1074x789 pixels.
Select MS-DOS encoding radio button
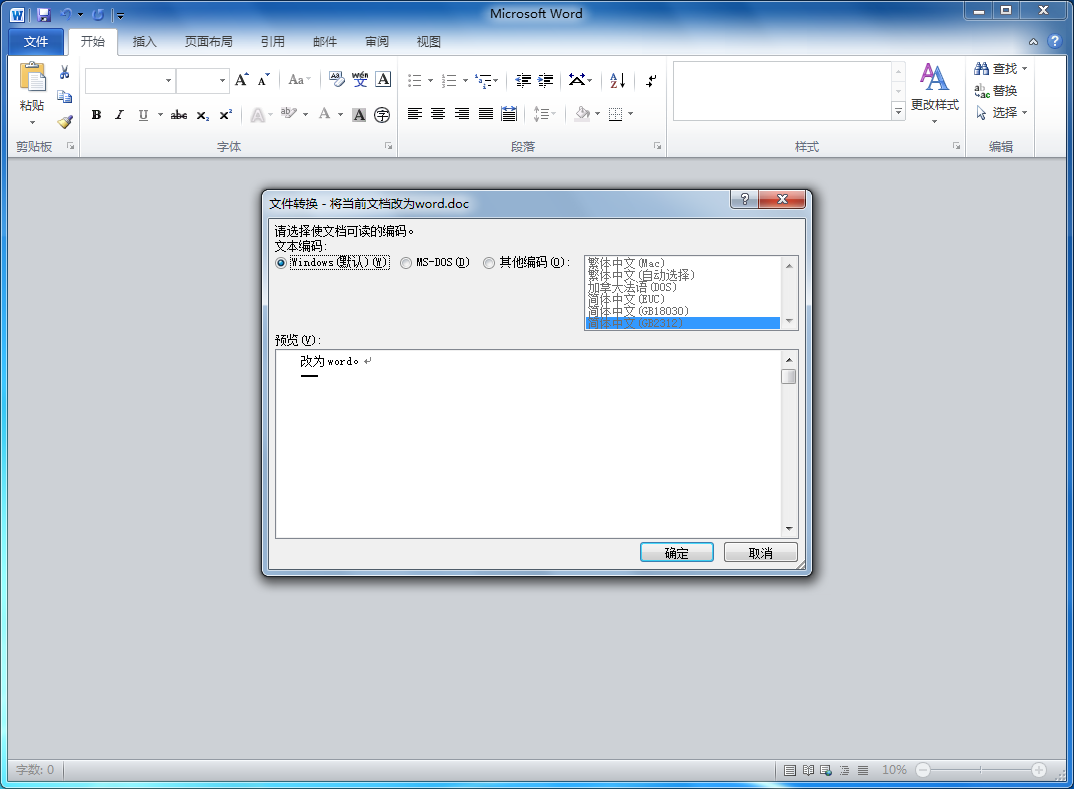pos(405,263)
